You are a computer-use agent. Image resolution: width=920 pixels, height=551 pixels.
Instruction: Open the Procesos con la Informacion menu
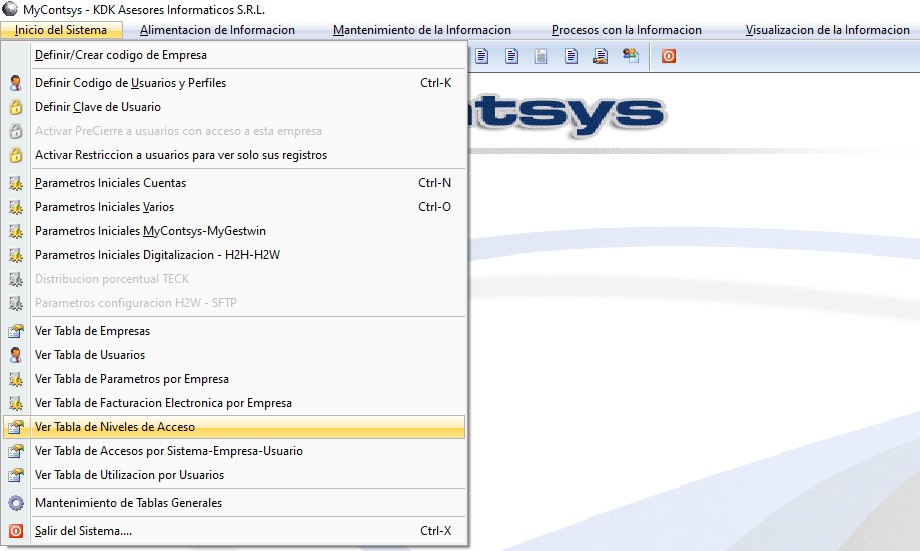point(626,30)
